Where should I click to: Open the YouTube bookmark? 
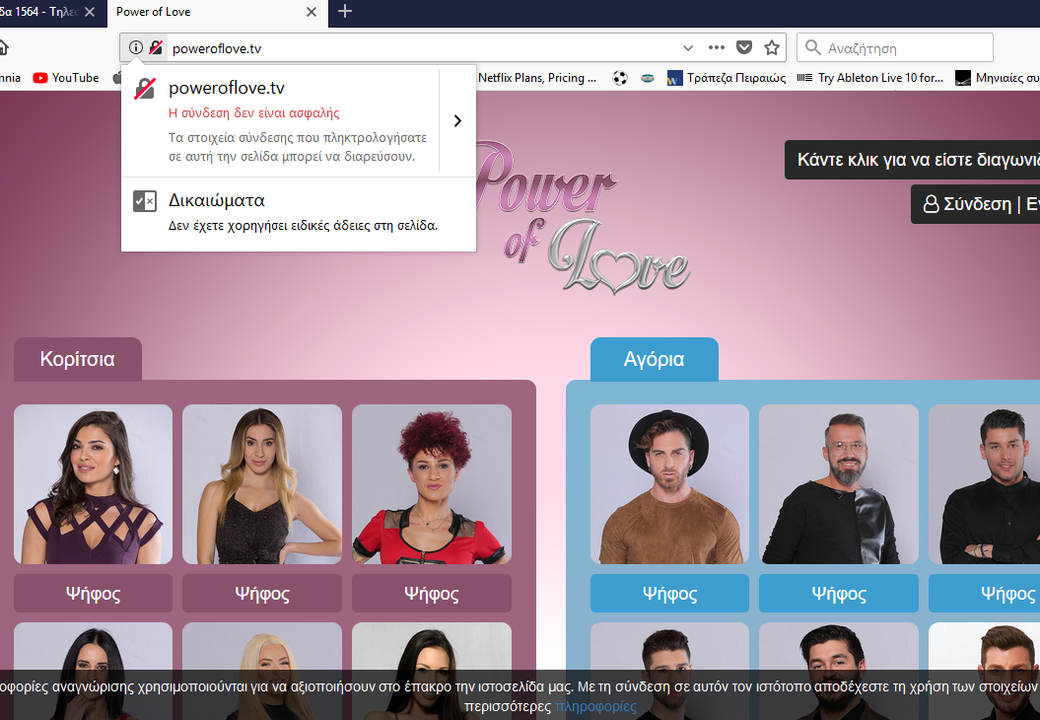click(x=66, y=78)
